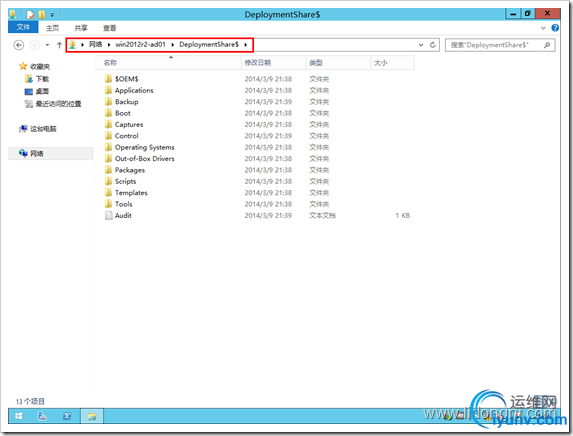Open recent locations history dropdown
Image resolution: width=573 pixels, height=436 pixels.
[x=47, y=45]
